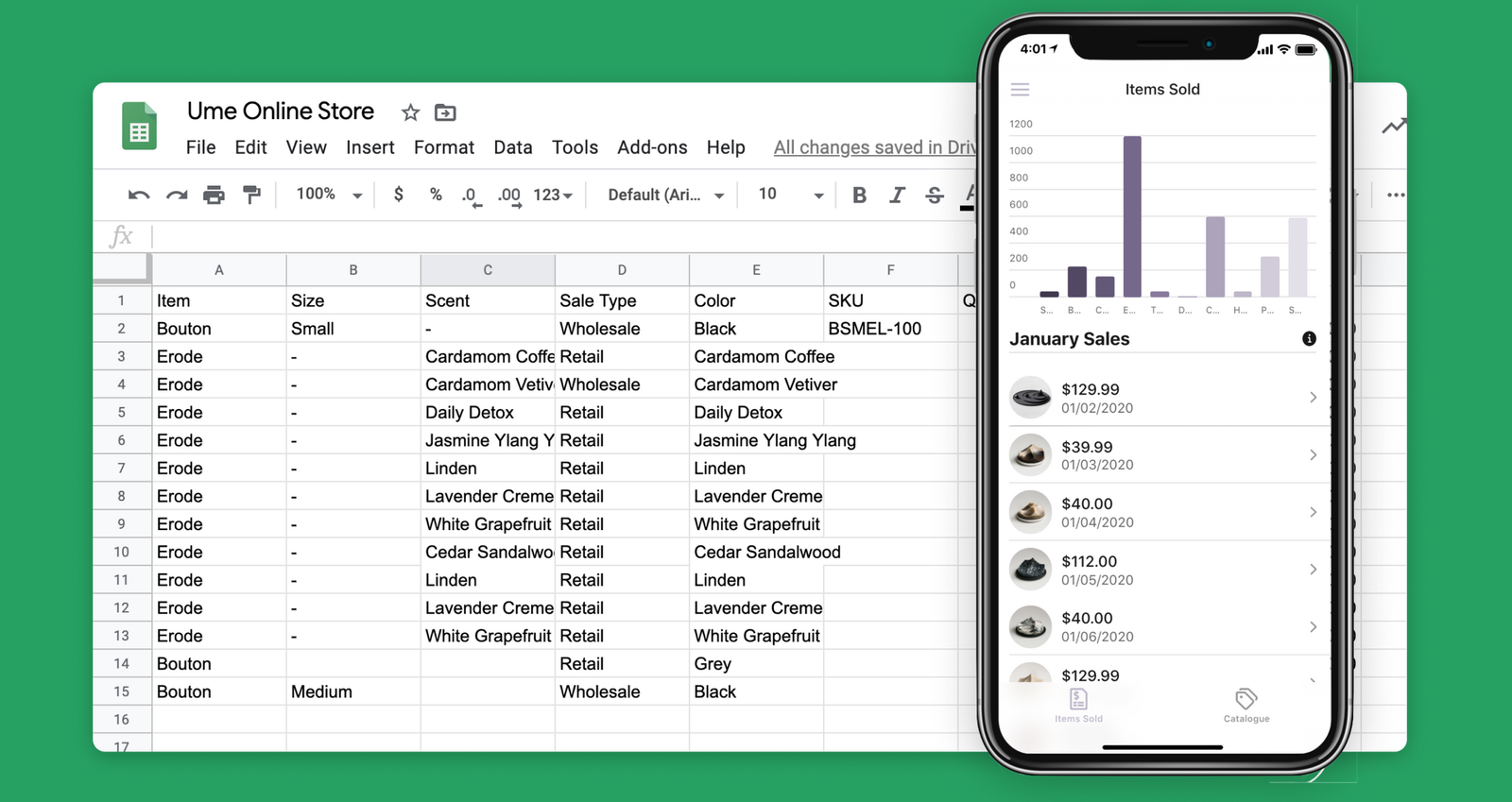The height and width of the screenshot is (802, 1512).
Task: Select the Grey color cell
Action: coord(756,664)
